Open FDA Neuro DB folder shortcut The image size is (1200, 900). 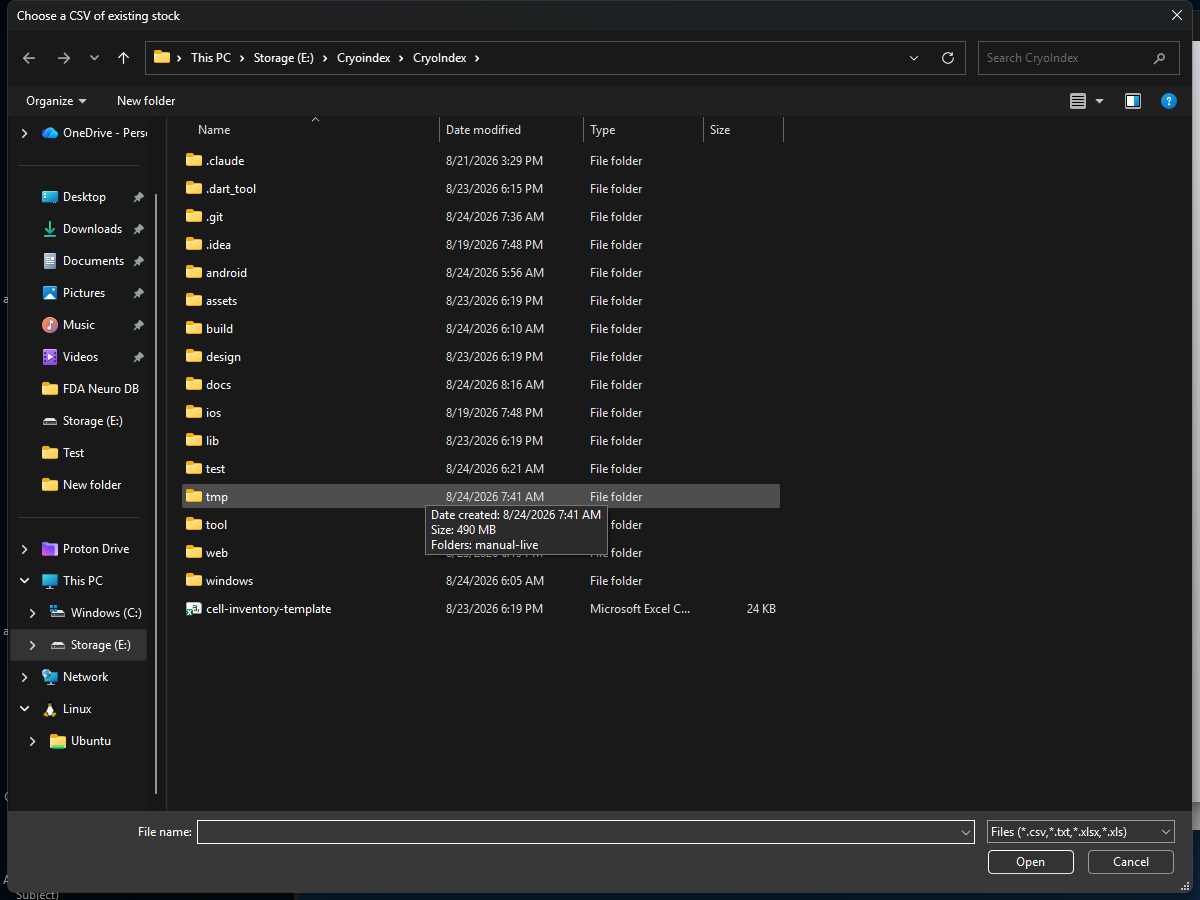[90, 389]
